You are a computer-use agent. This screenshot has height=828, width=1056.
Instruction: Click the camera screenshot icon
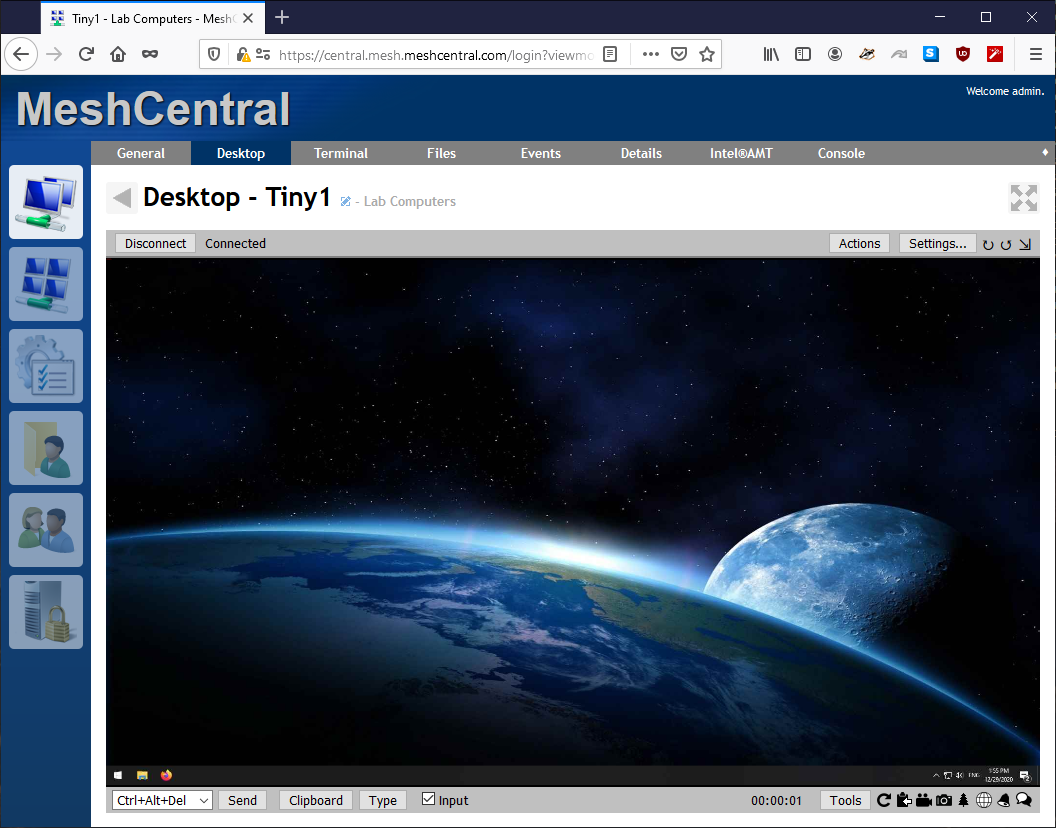pyautogui.click(x=943, y=800)
